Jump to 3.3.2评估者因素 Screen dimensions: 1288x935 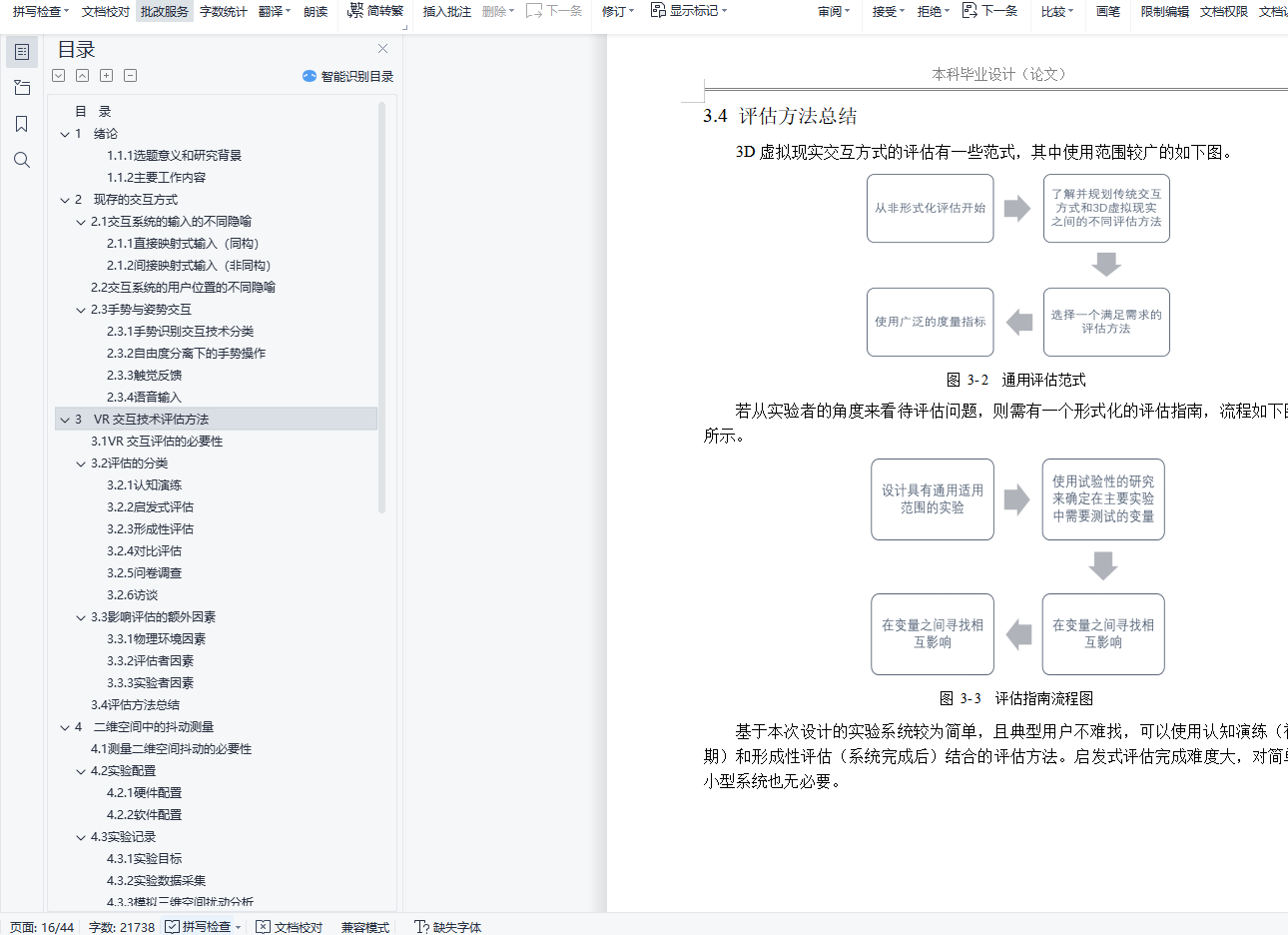pos(151,661)
